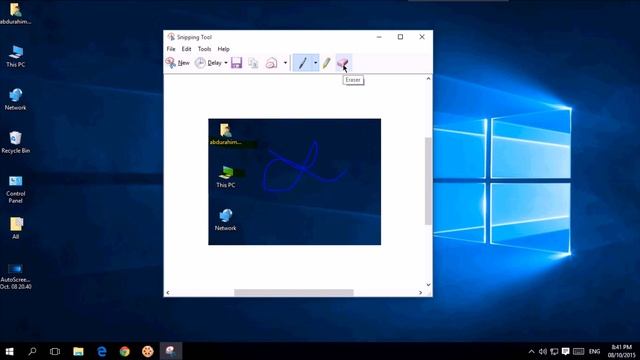Select This PC desktop icon
The height and width of the screenshot is (360, 640).
16,56
